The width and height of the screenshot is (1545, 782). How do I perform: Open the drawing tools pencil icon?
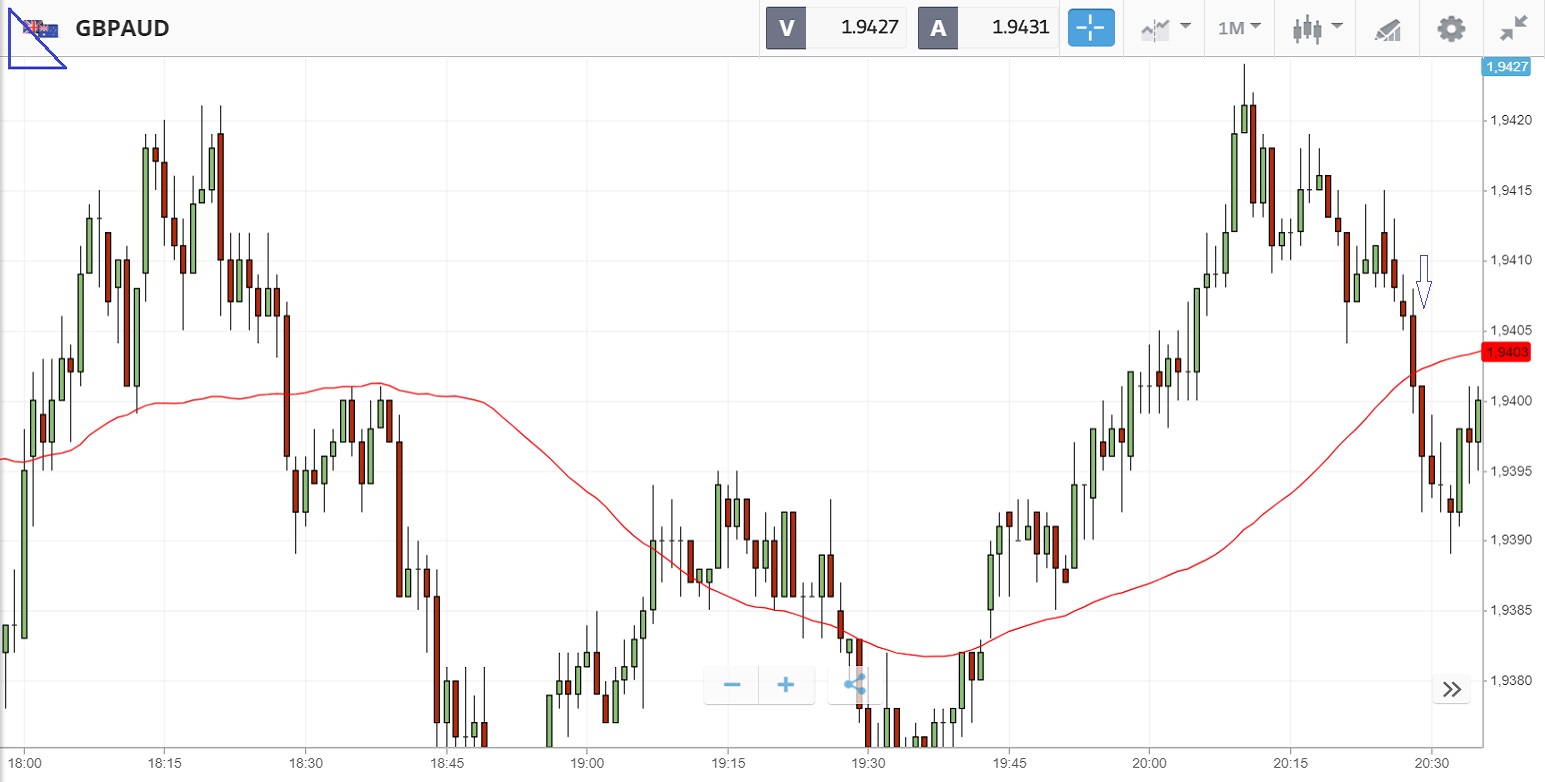click(1388, 28)
